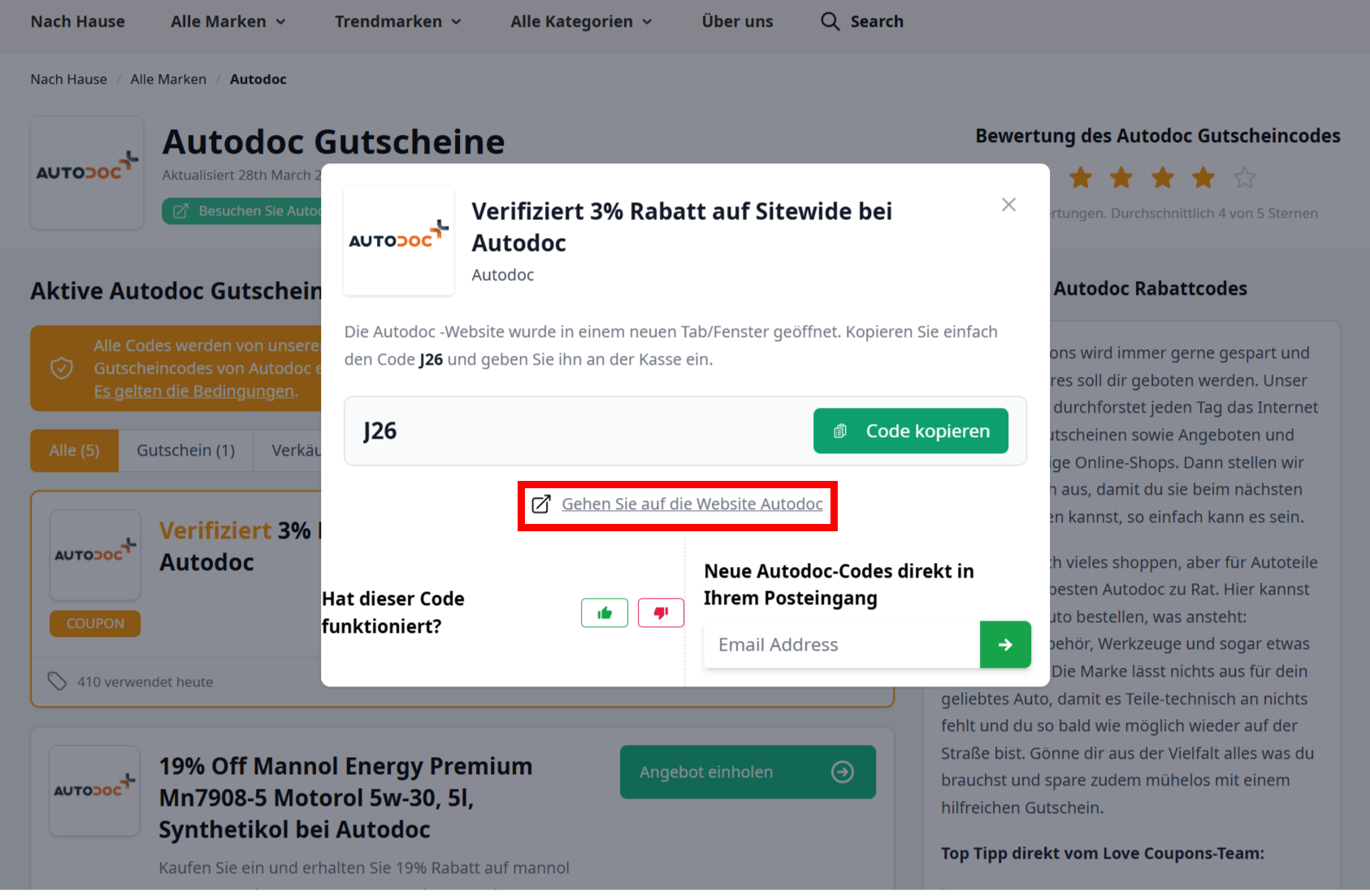Click the Email Address input field

click(x=842, y=645)
